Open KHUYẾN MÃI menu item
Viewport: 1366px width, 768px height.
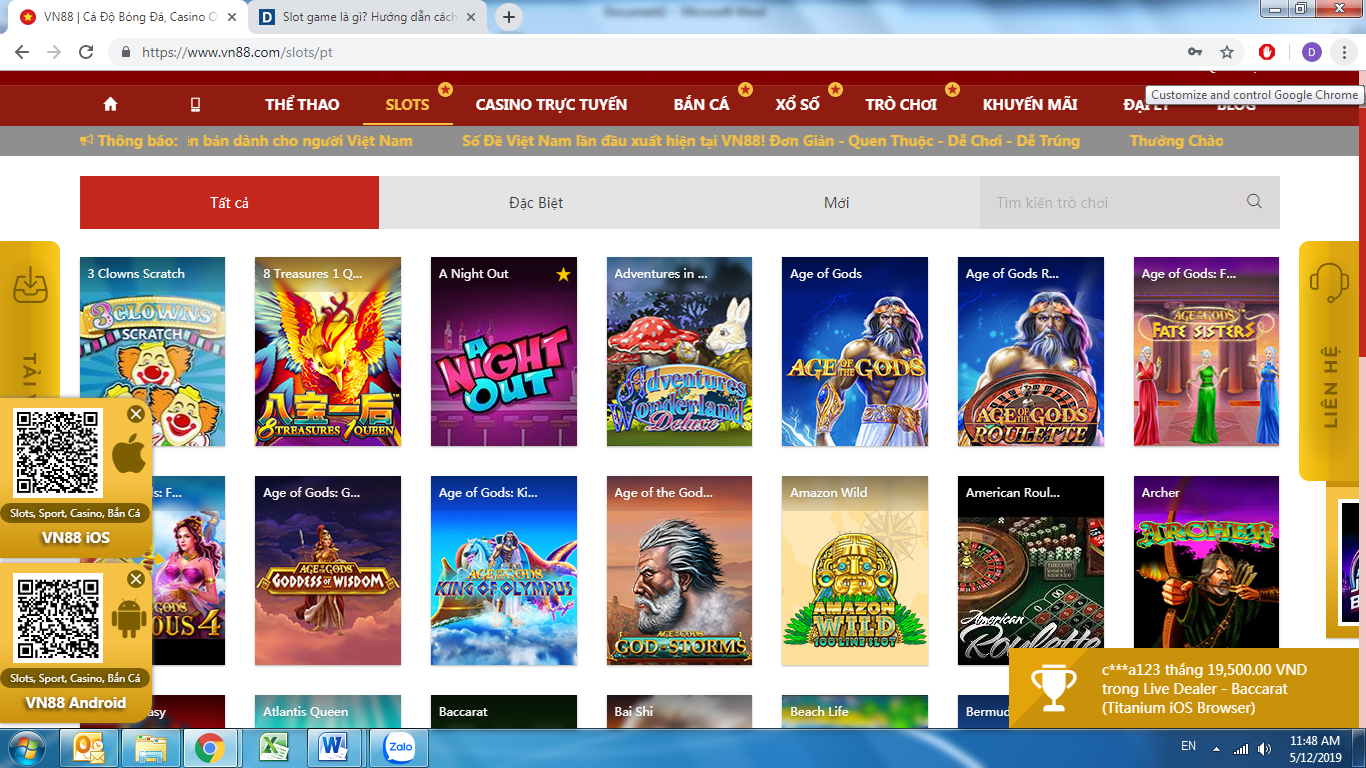pos(1030,104)
